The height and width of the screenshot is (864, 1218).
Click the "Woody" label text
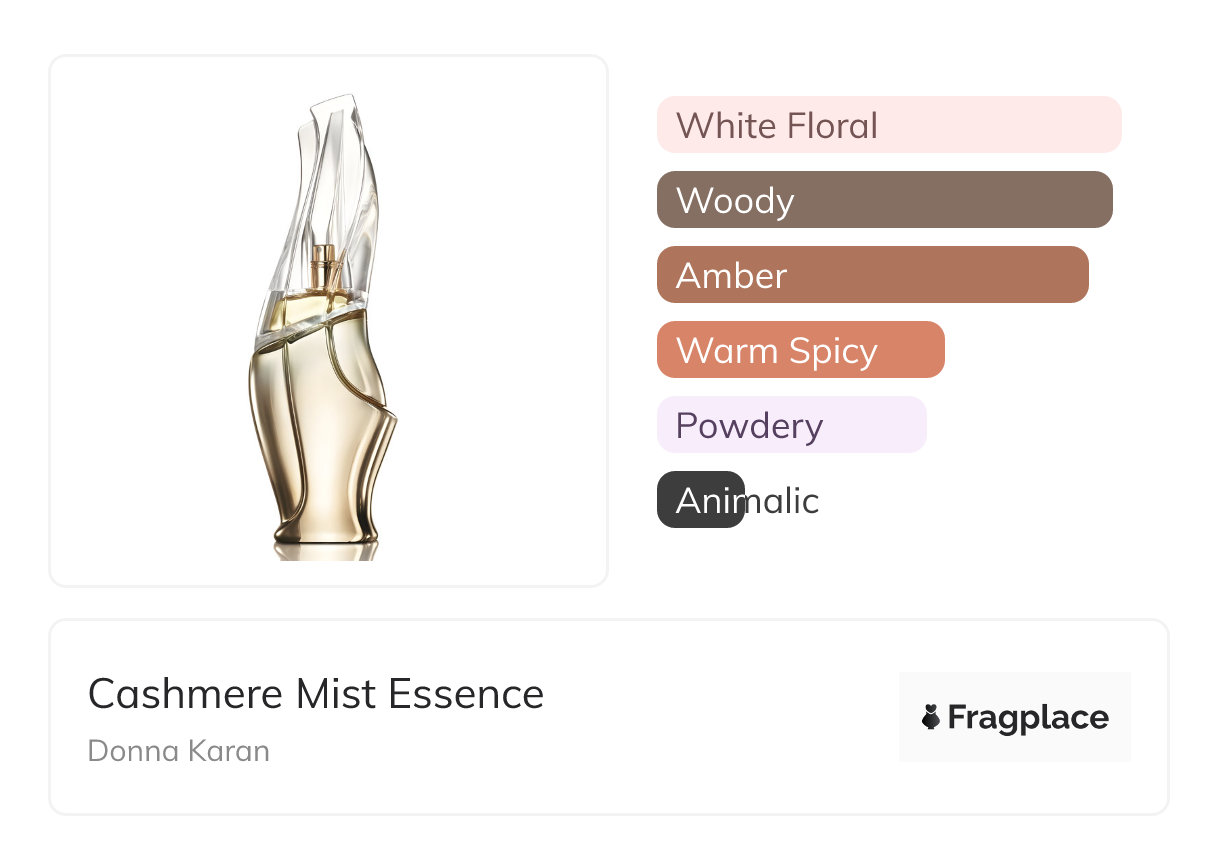[x=735, y=201]
